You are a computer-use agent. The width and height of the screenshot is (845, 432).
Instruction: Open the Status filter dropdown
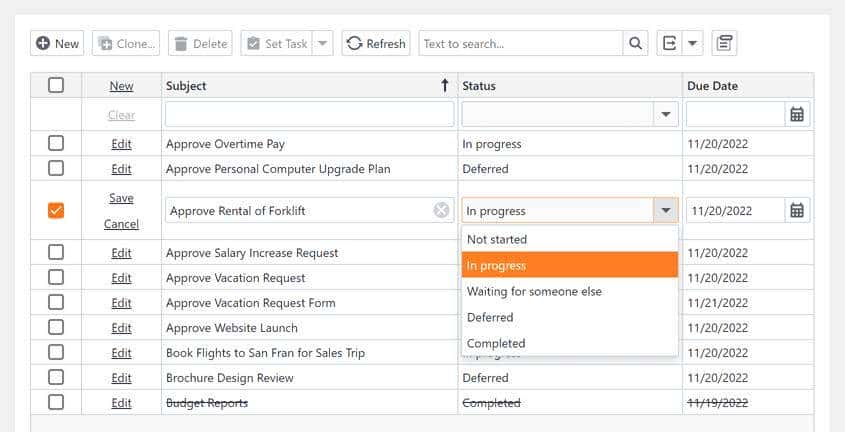667,114
